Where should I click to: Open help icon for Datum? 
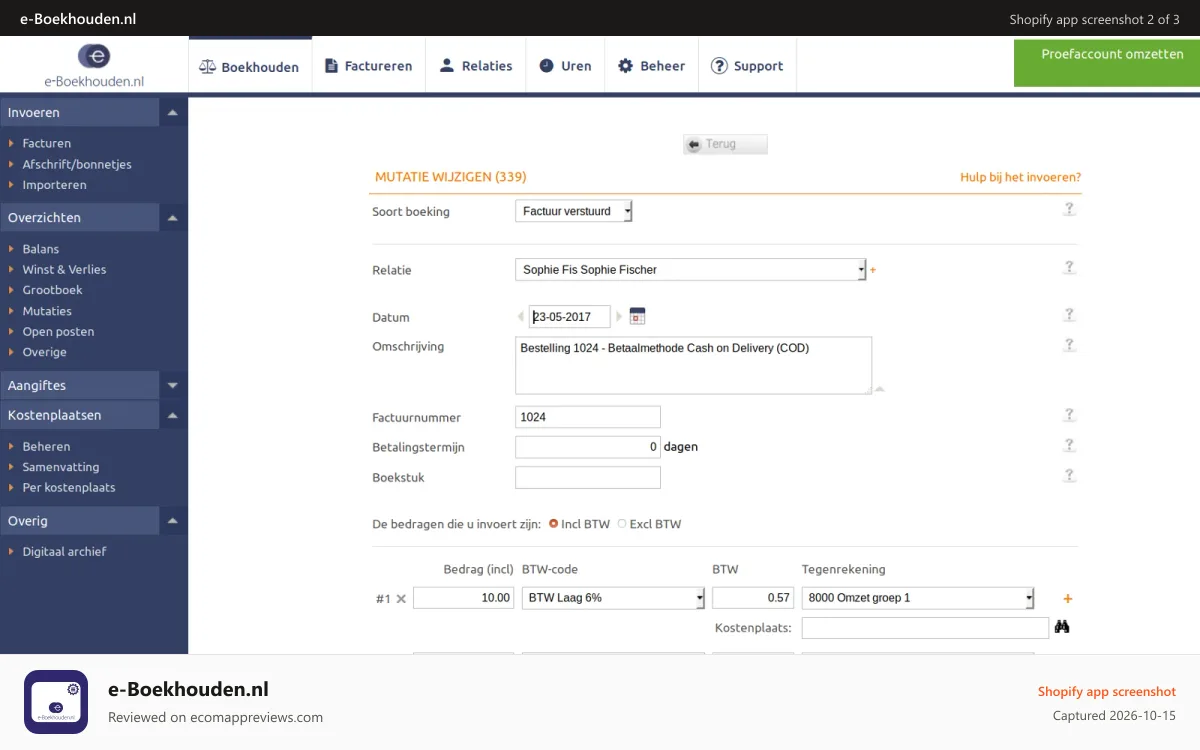click(1069, 315)
